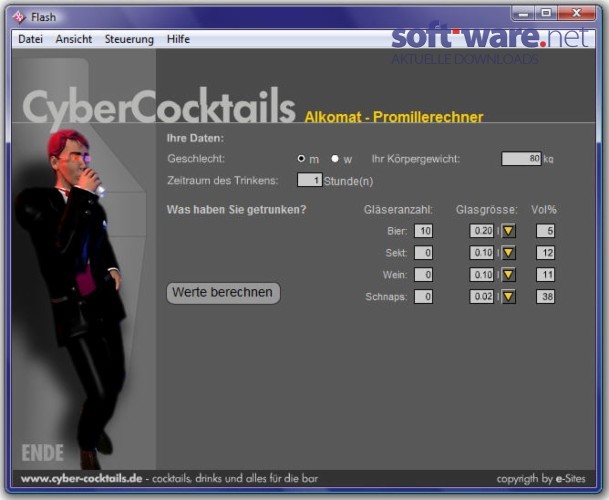Click the Wein glass size value 0.10

[482, 275]
